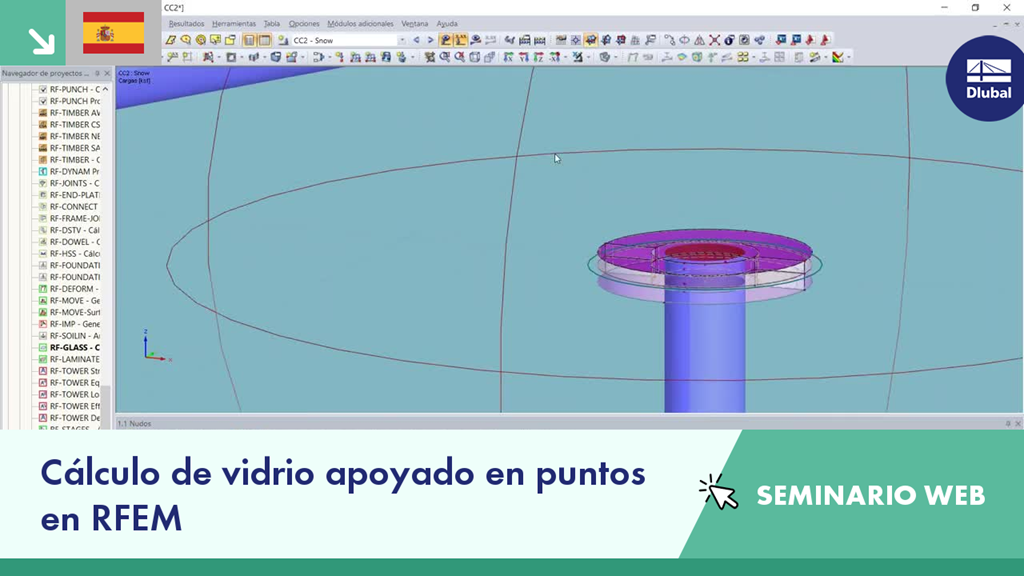Click the yellow four-squares grouping icon
This screenshot has height=576, width=1024.
(743, 57)
